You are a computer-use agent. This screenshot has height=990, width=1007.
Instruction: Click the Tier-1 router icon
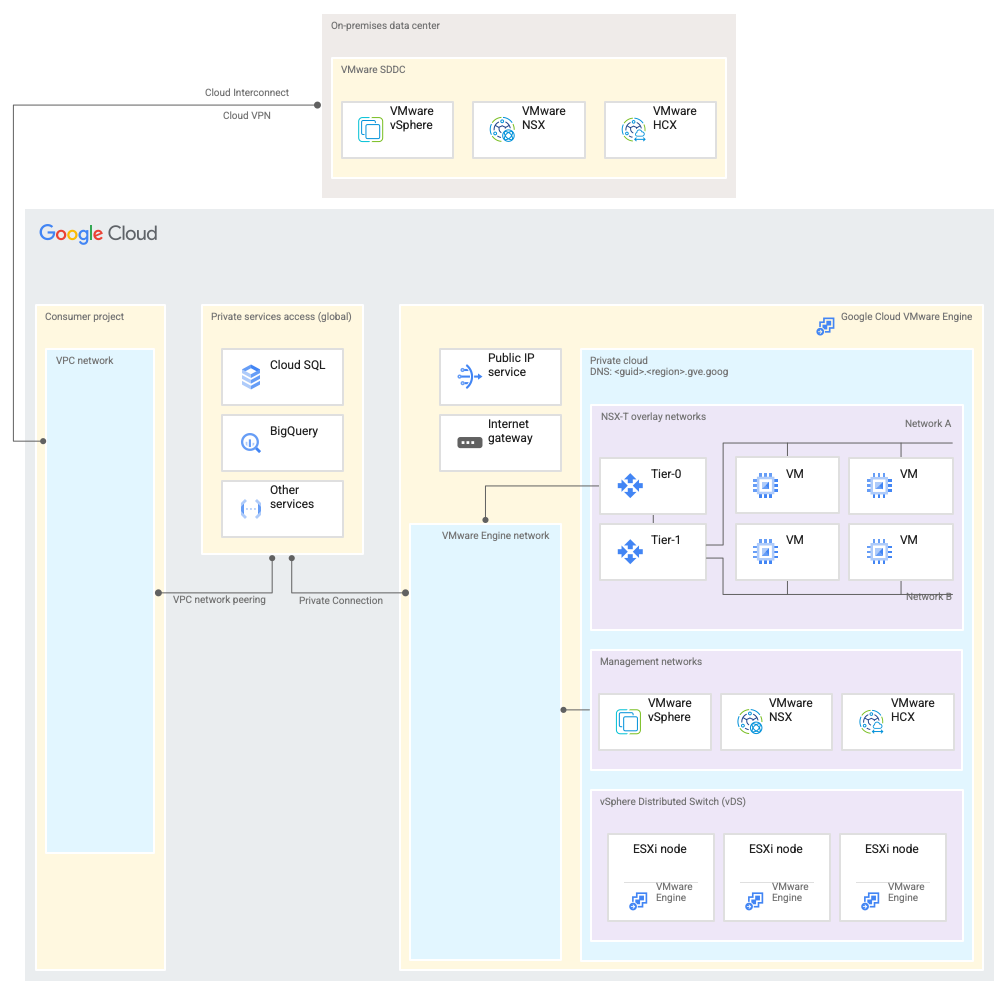coord(629,551)
